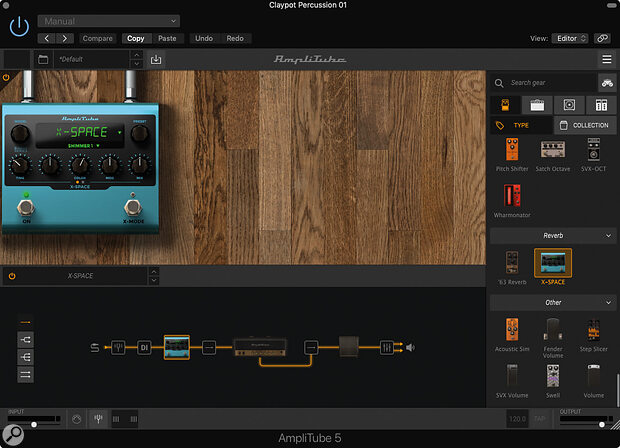Image resolution: width=620 pixels, height=448 pixels.
Task: Open the custom shop car icon
Action: (607, 83)
